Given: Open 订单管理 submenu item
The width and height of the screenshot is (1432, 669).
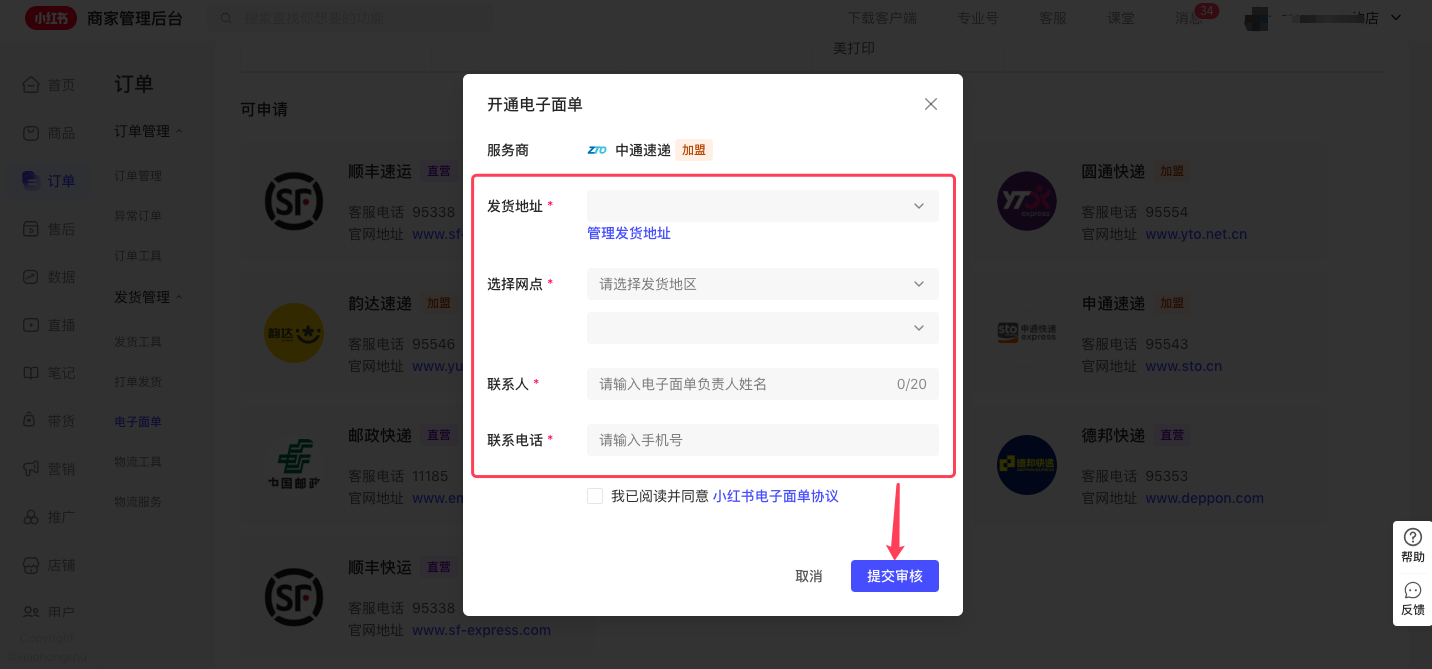Looking at the screenshot, I should tap(138, 176).
